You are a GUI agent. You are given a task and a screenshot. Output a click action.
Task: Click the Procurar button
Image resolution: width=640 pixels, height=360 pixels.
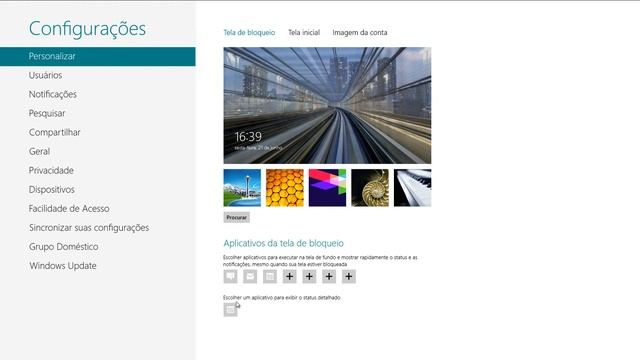pyautogui.click(x=236, y=218)
